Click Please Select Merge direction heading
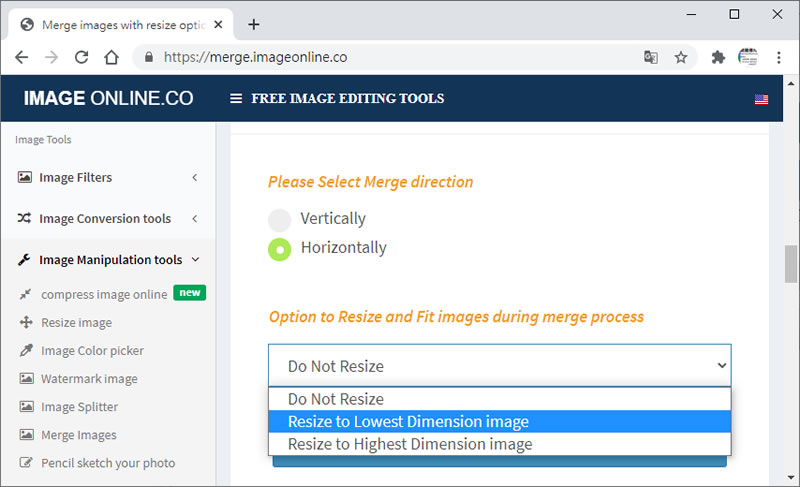Screen dimensions: 800x487 pyautogui.click(x=370, y=182)
